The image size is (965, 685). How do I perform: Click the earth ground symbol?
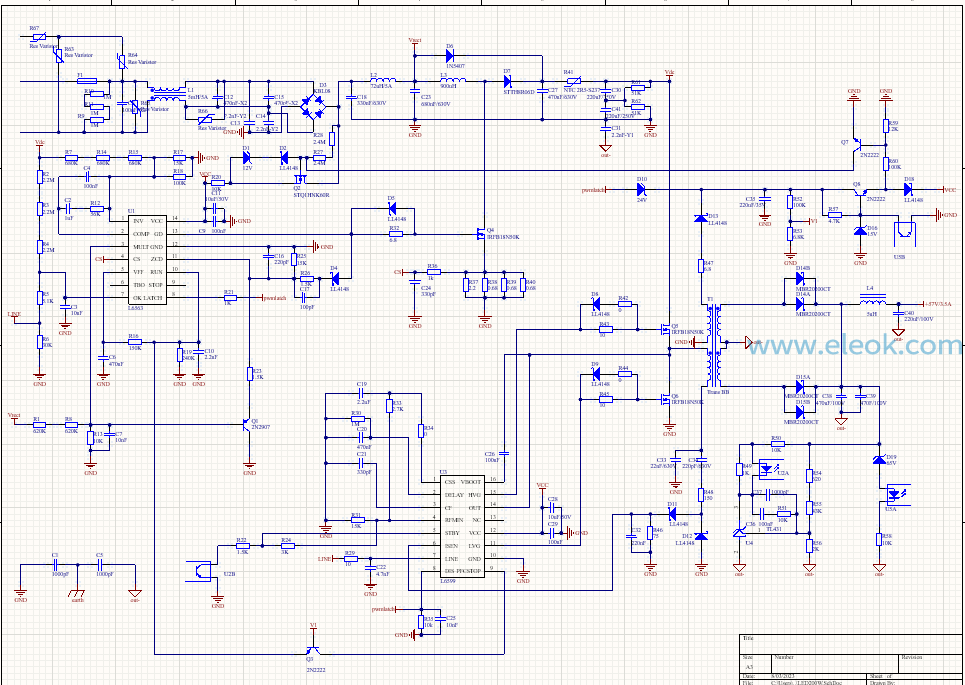pos(78,594)
